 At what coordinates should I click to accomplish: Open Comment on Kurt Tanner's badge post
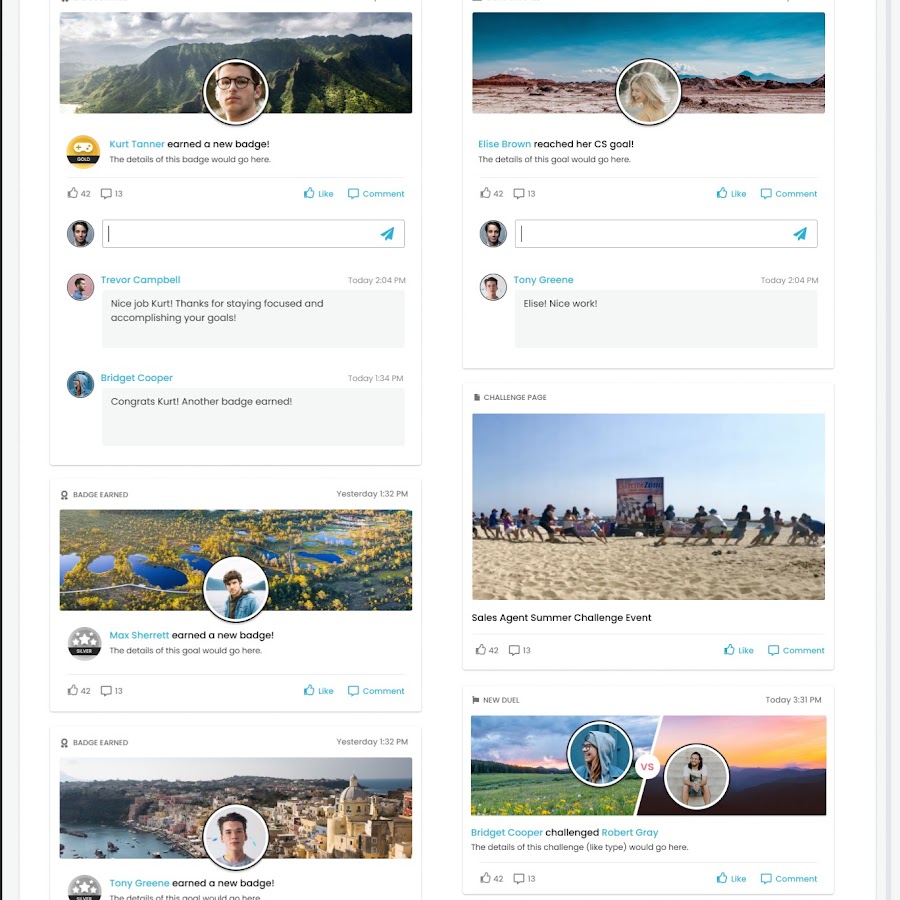tap(376, 193)
